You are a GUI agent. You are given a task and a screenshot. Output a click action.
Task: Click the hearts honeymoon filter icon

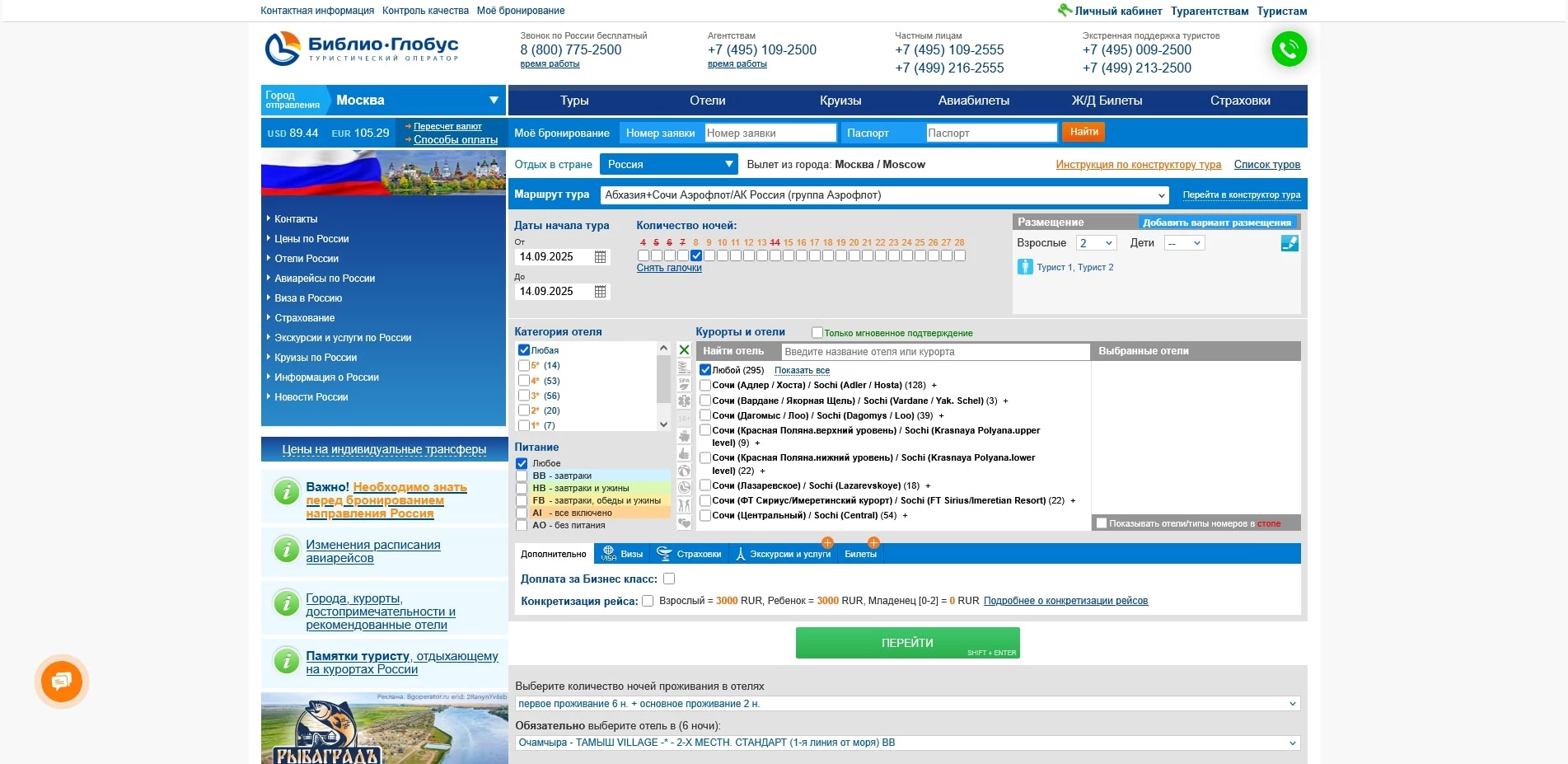click(x=684, y=523)
